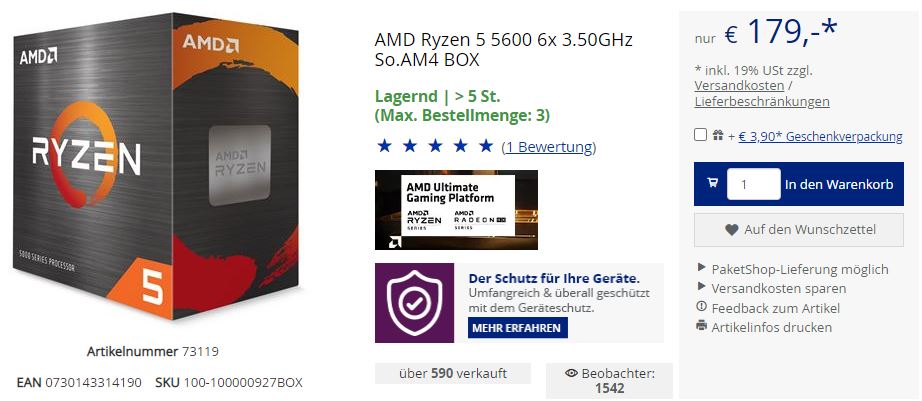Image resolution: width=922 pixels, height=401 pixels.
Task: Click the MEHR ERFAHREN button
Action: point(517,328)
